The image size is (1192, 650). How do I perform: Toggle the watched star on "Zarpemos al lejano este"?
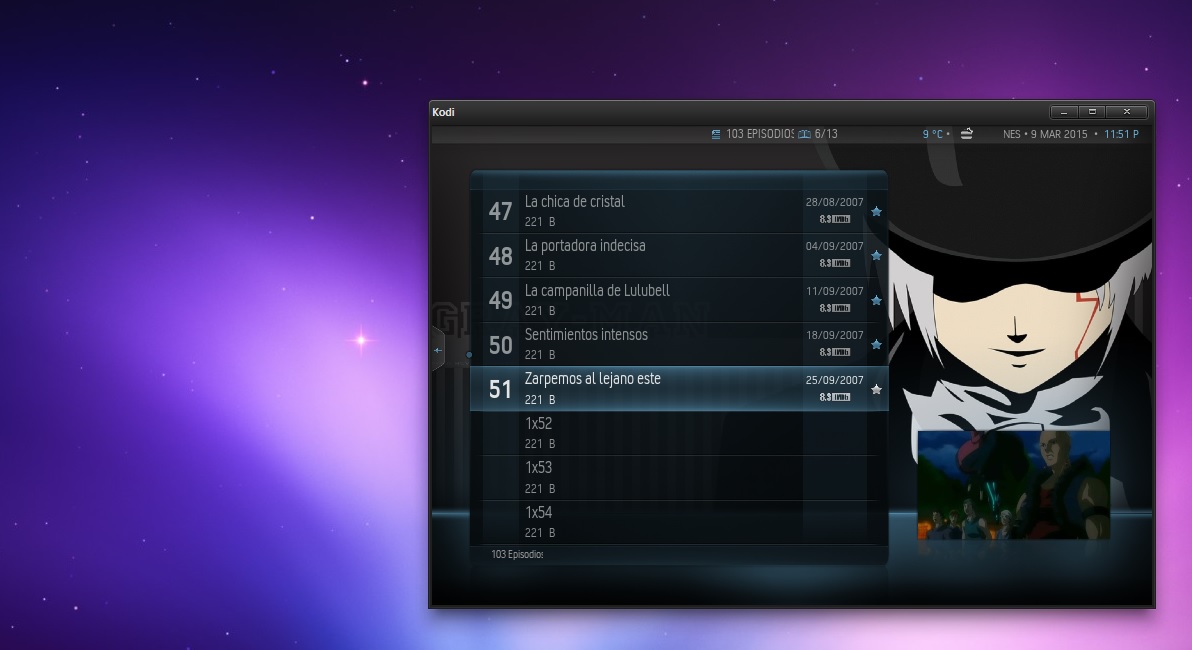point(876,389)
